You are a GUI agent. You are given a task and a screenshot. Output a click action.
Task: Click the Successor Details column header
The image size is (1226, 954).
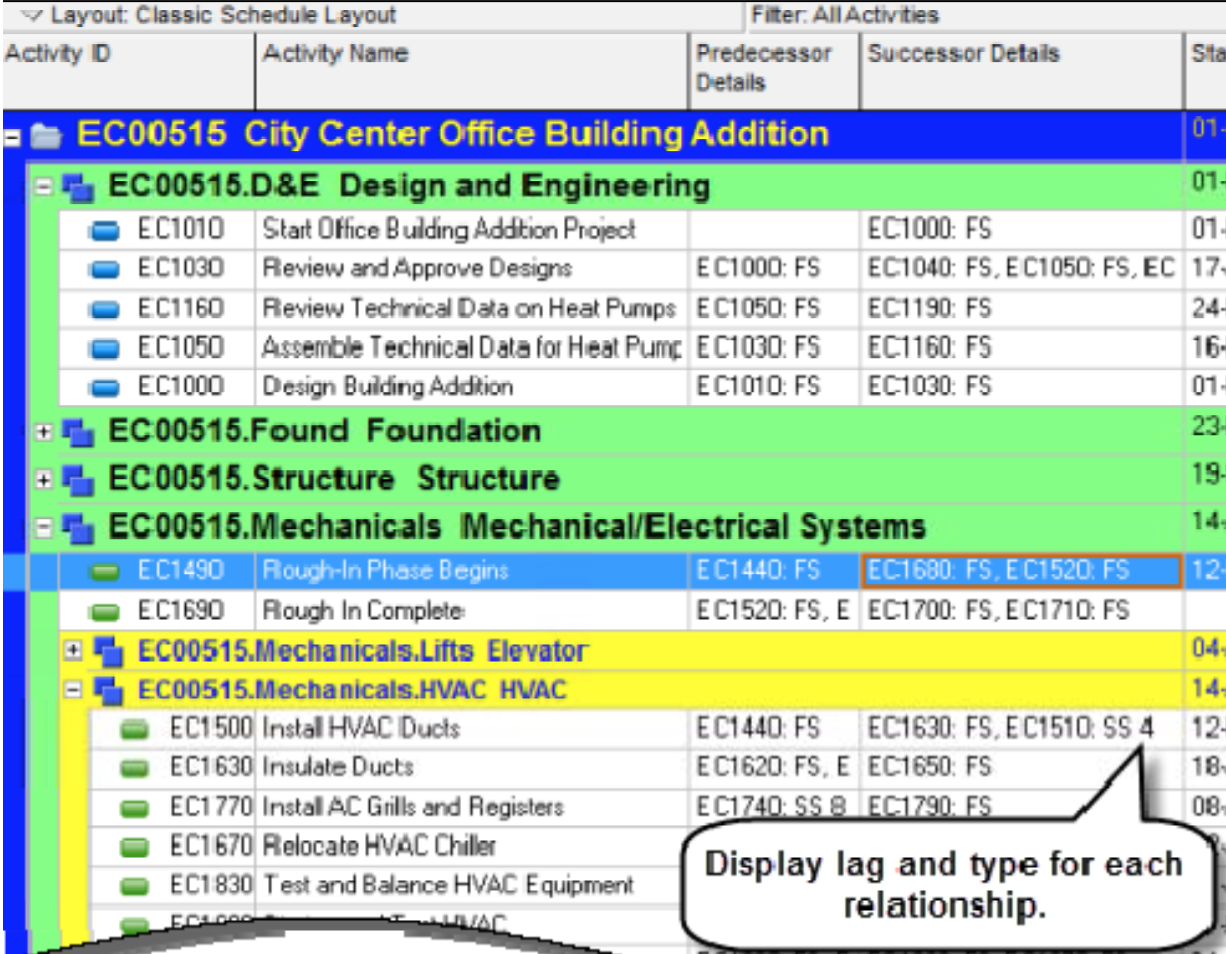(1021, 70)
